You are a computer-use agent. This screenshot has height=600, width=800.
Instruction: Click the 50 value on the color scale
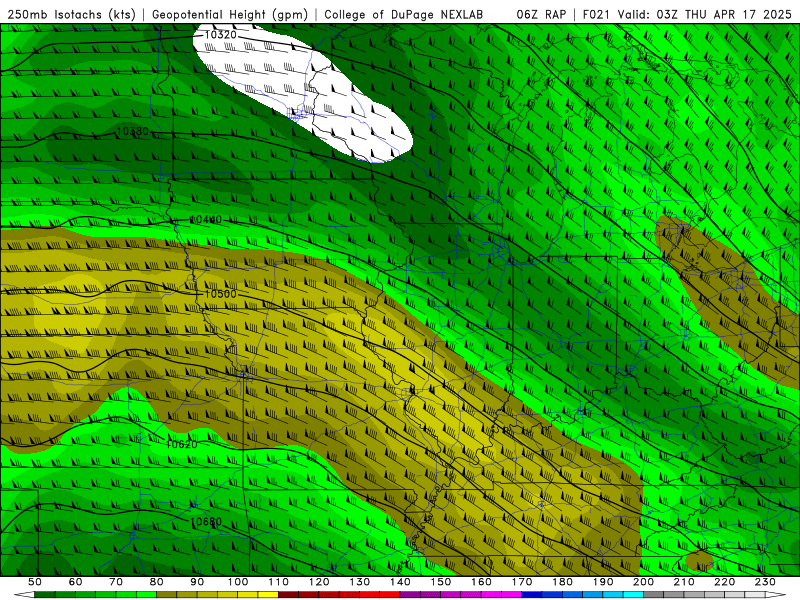tap(35, 582)
